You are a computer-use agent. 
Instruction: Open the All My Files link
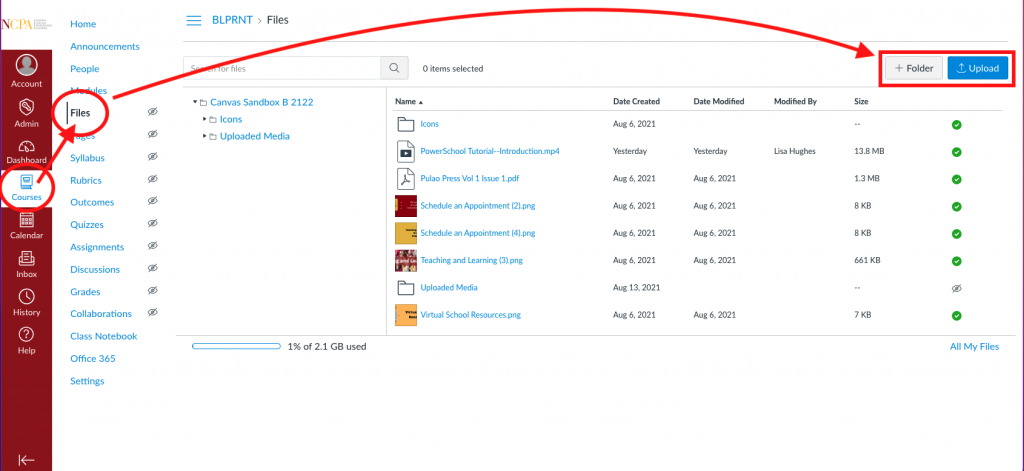tap(973, 347)
